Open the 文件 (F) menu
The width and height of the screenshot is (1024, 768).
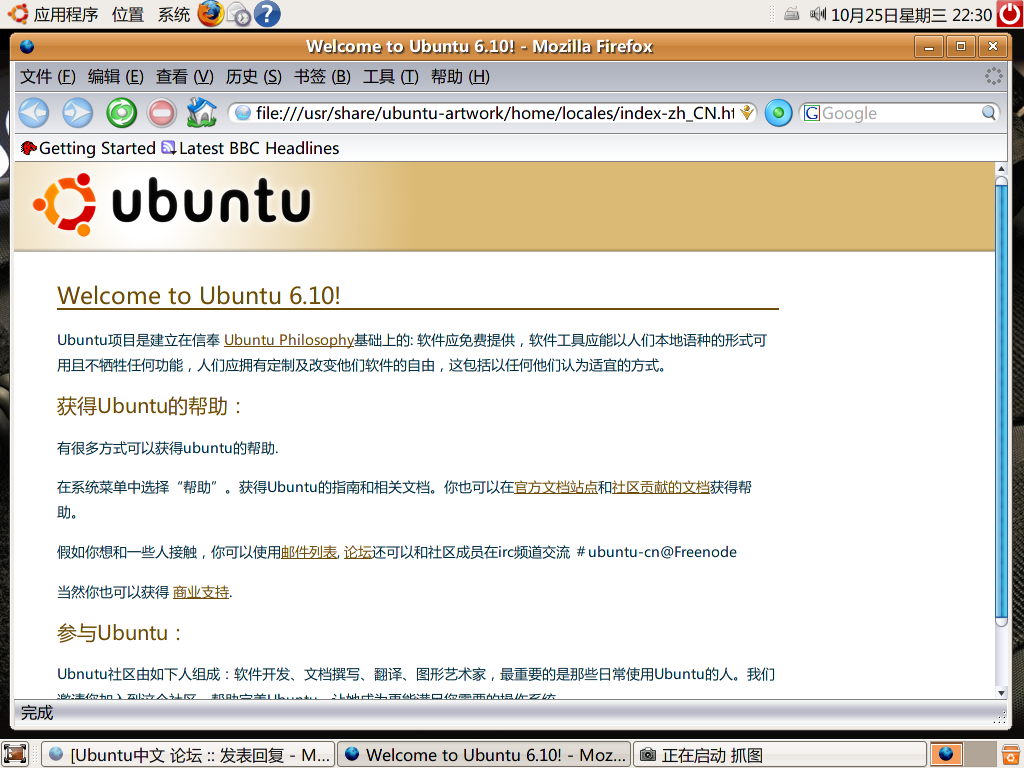tap(48, 76)
